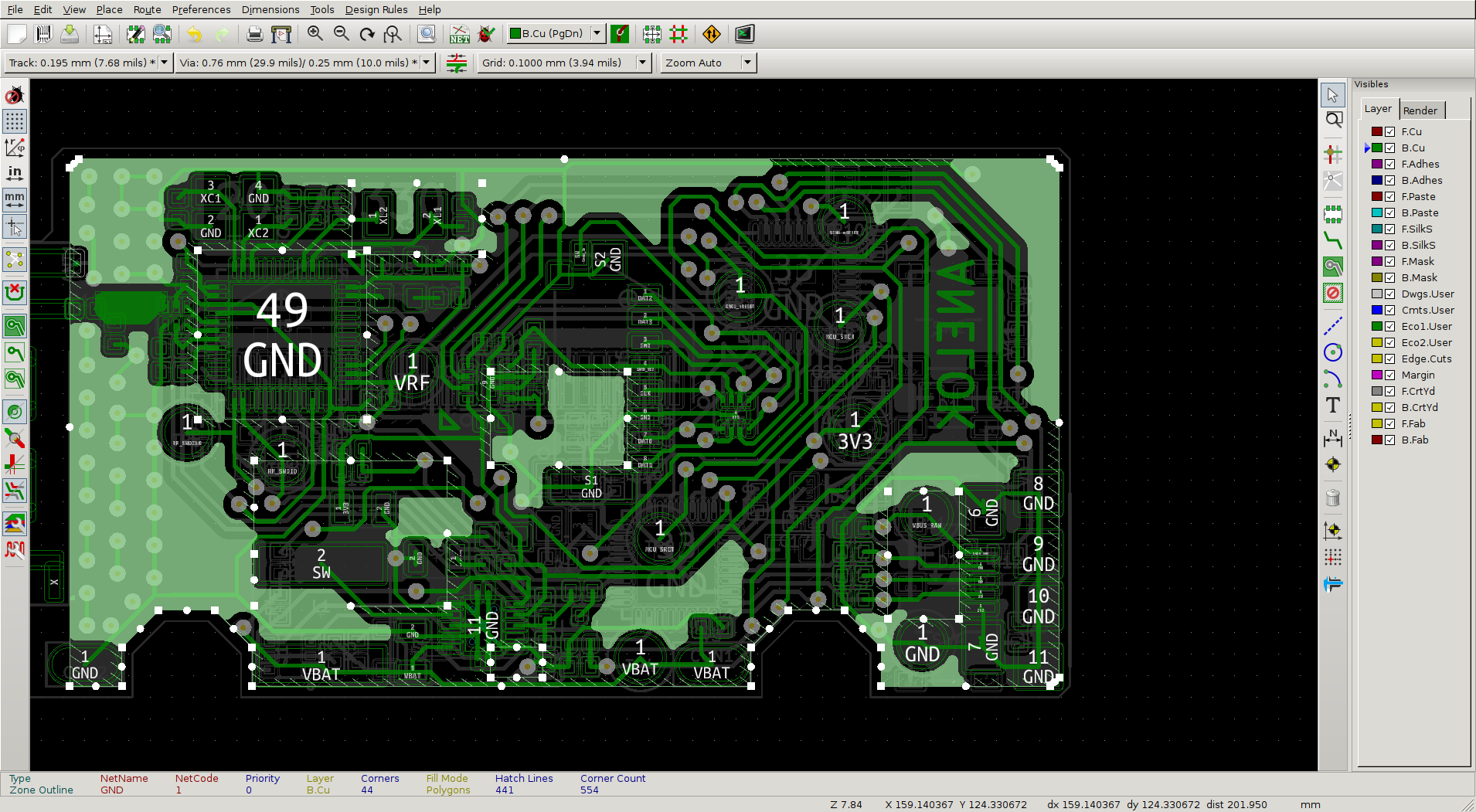The width and height of the screenshot is (1476, 812).
Task: Open the Route menu
Action: pos(147,9)
